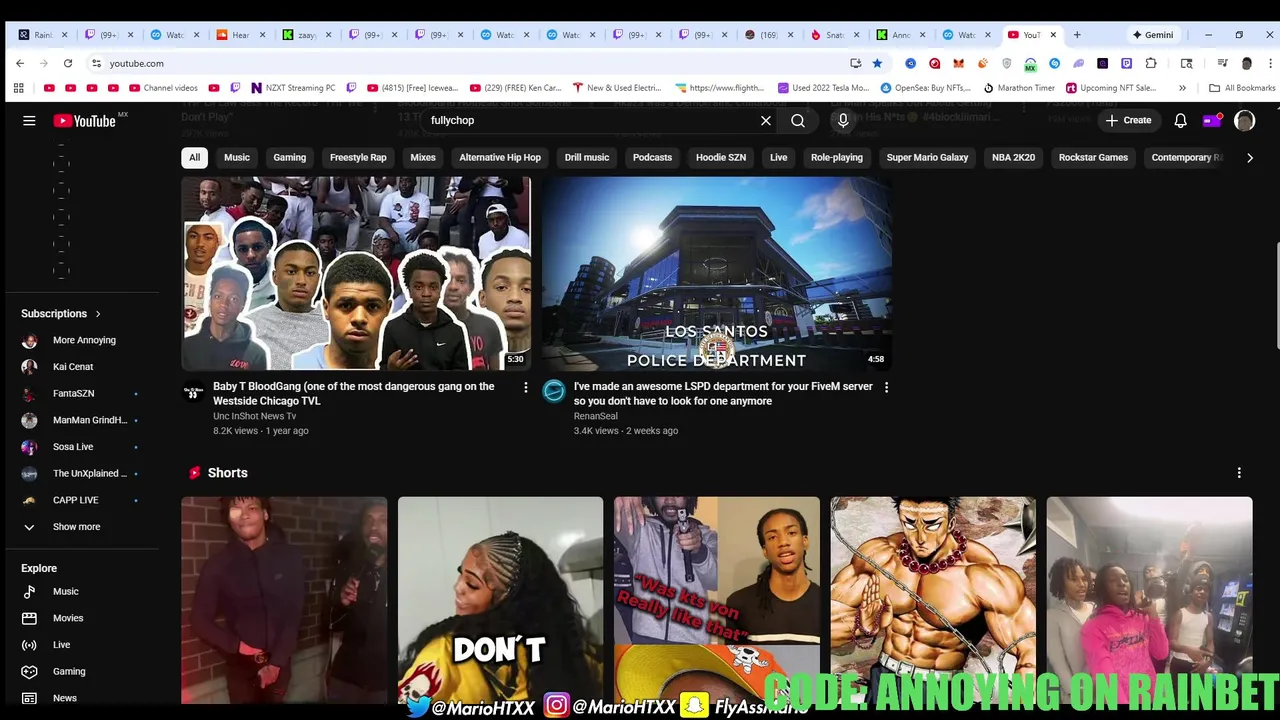Open a new browser tab
The width and height of the screenshot is (1280, 720).
[1077, 35]
